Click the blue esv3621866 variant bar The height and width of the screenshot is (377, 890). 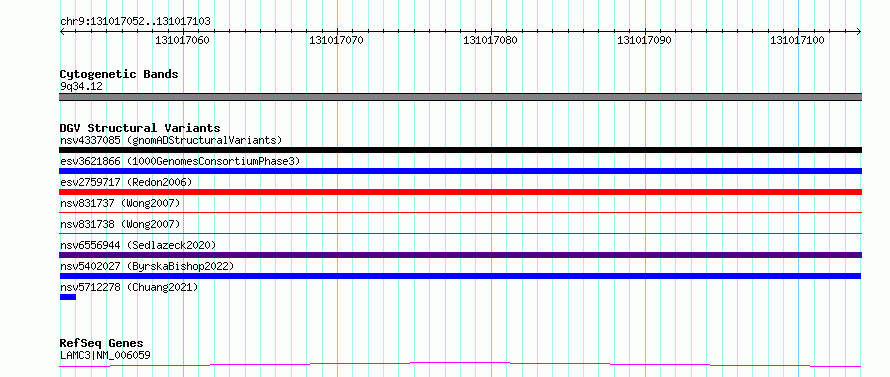click(x=460, y=171)
